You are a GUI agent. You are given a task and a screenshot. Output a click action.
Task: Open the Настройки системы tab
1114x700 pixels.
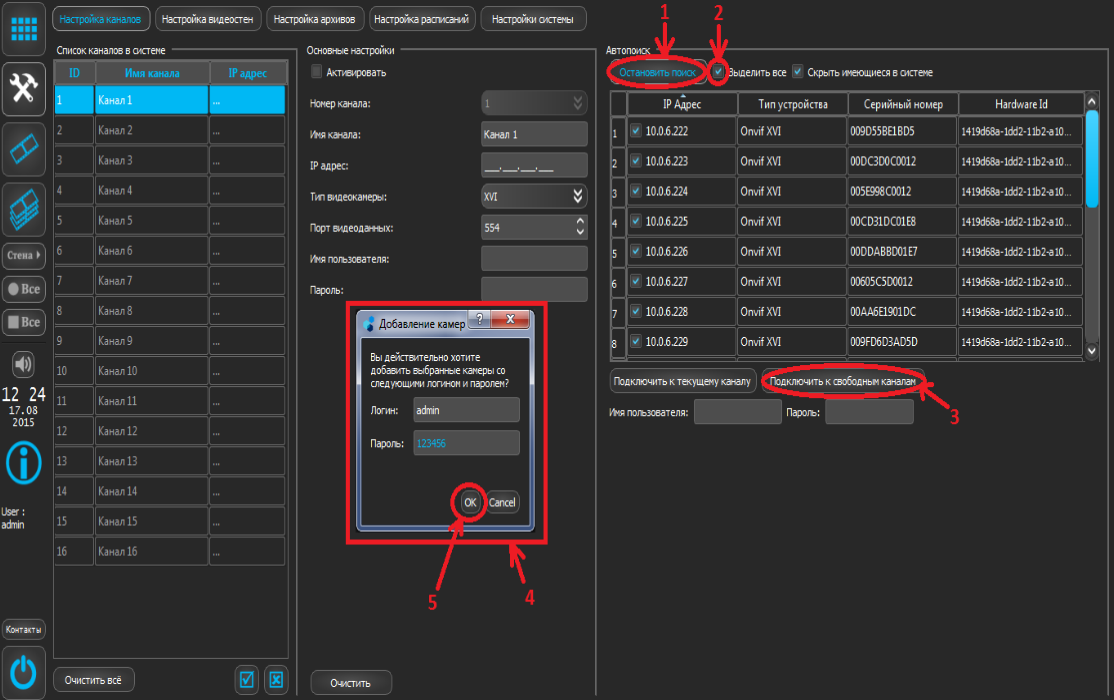(x=533, y=18)
